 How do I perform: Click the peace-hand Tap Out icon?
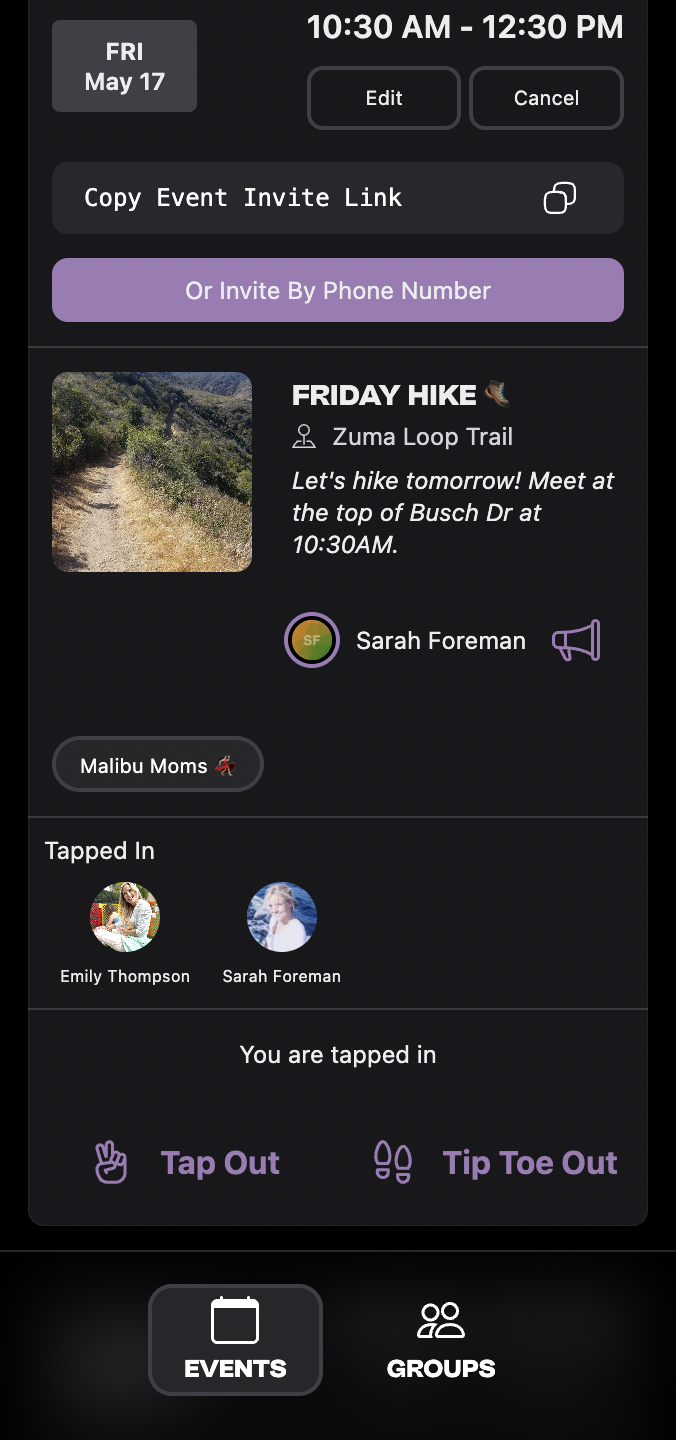pyautogui.click(x=111, y=1163)
